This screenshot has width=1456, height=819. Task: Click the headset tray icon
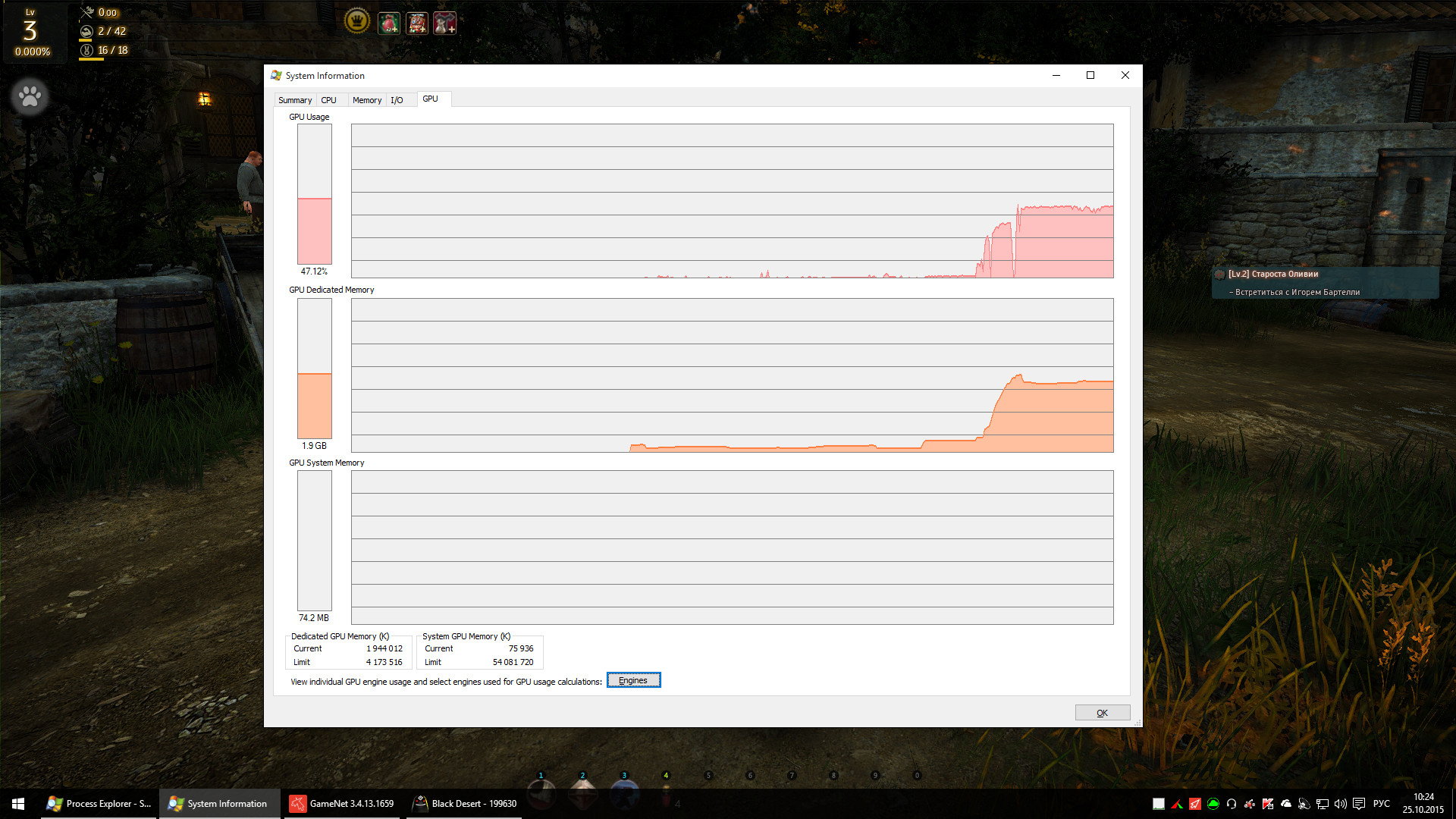pos(1232,804)
